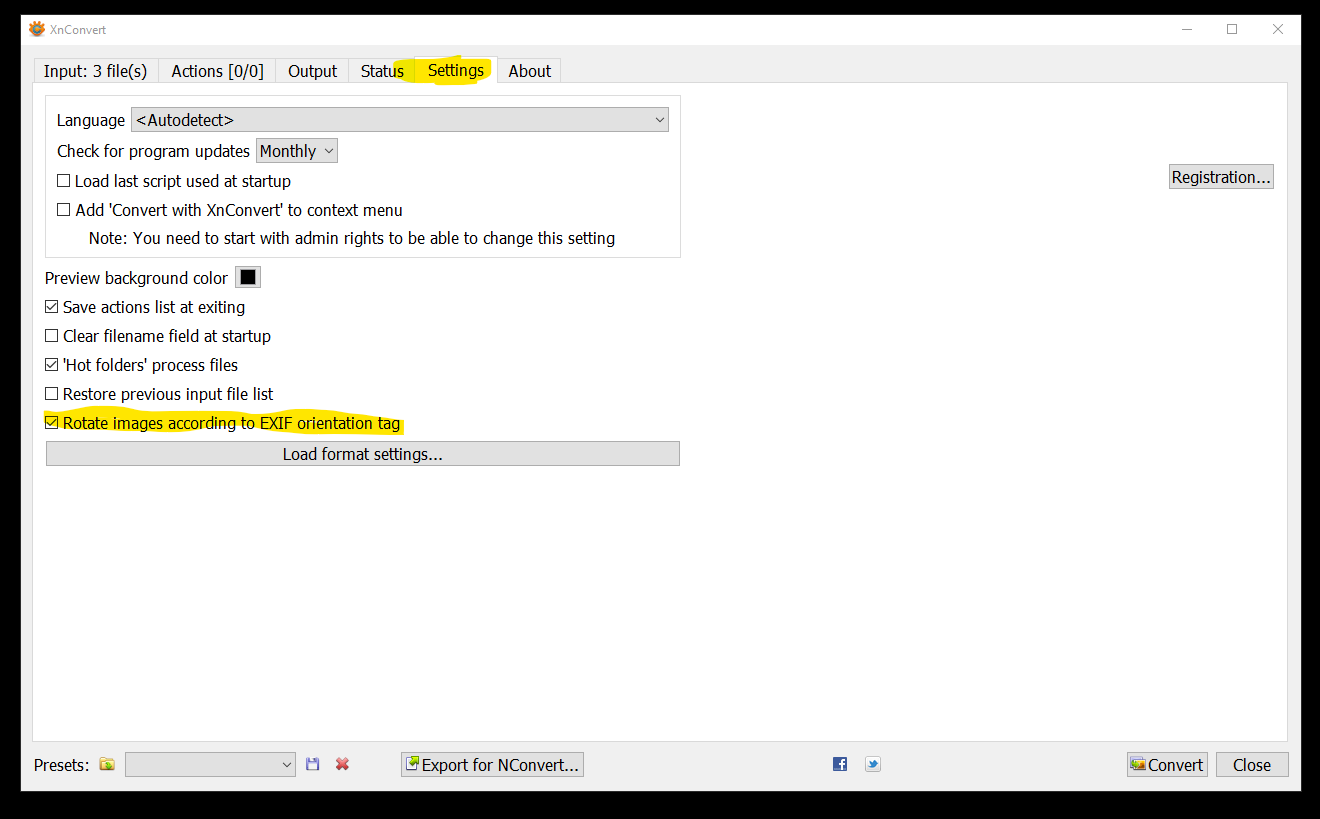Click Export for NConvert... button
Screen dimensions: 1320x819
point(492,764)
